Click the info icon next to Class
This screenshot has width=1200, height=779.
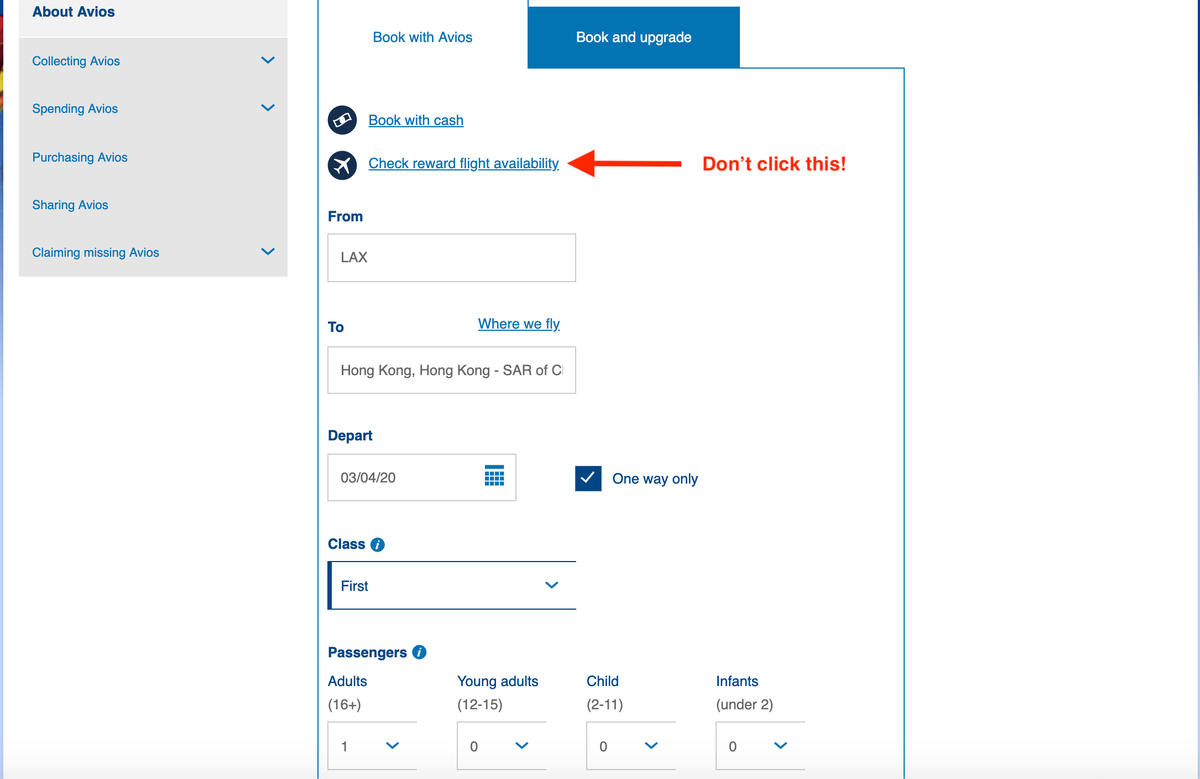pyautogui.click(x=378, y=544)
